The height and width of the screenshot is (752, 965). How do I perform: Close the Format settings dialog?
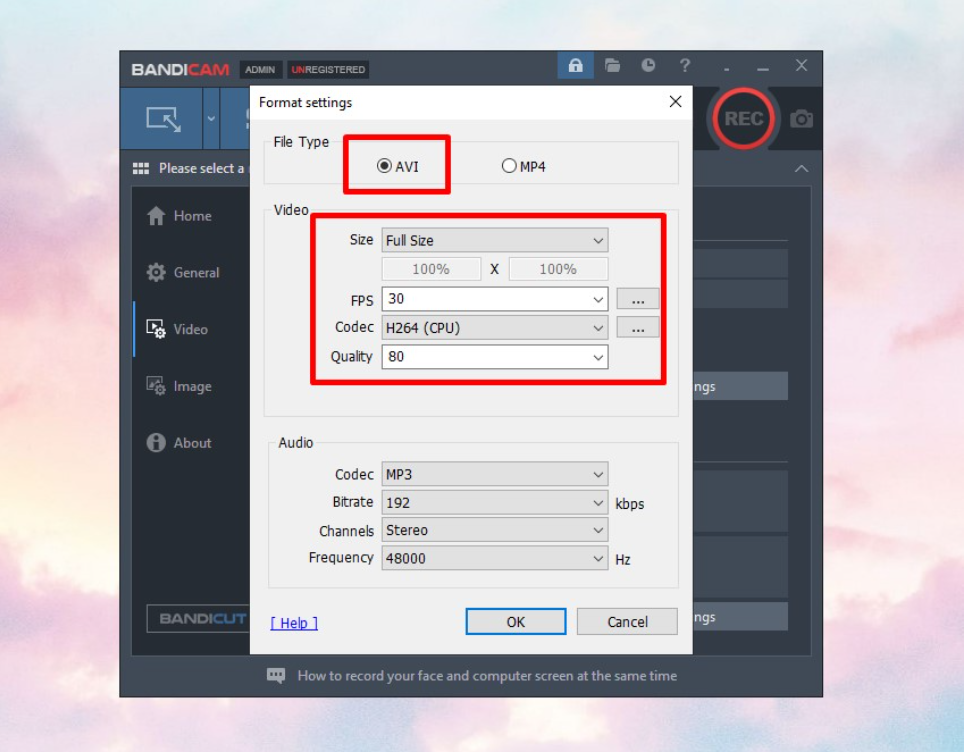pyautogui.click(x=675, y=102)
